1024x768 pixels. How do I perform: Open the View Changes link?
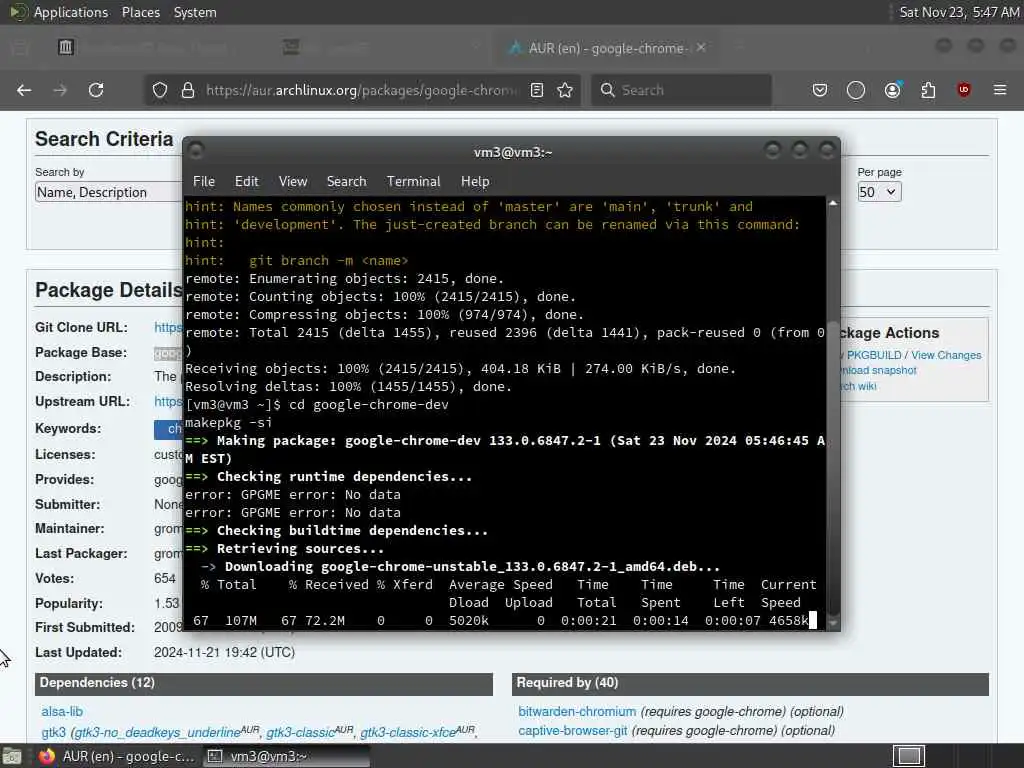pyautogui.click(x=946, y=355)
